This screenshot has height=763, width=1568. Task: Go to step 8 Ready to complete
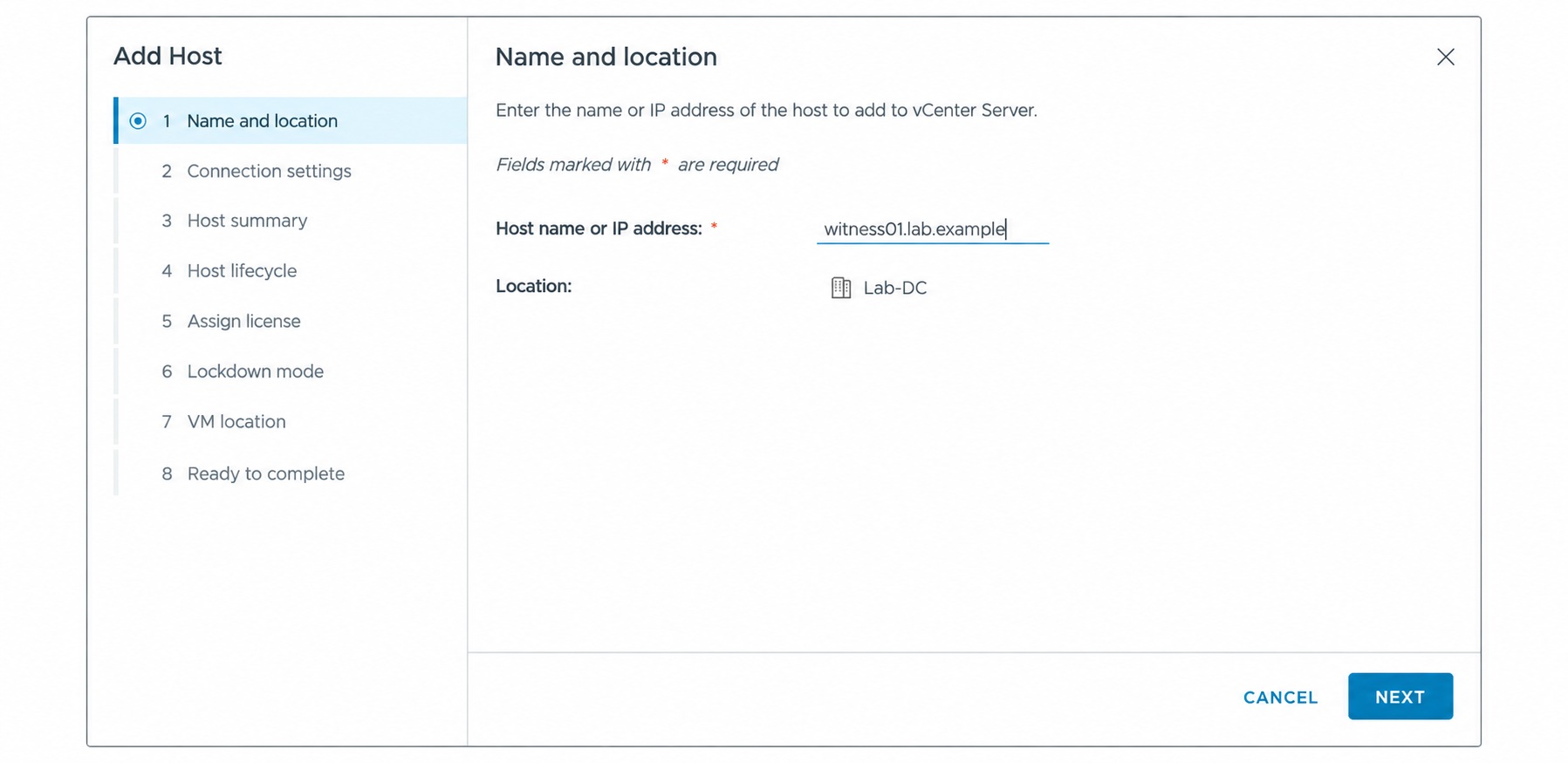pos(291,473)
